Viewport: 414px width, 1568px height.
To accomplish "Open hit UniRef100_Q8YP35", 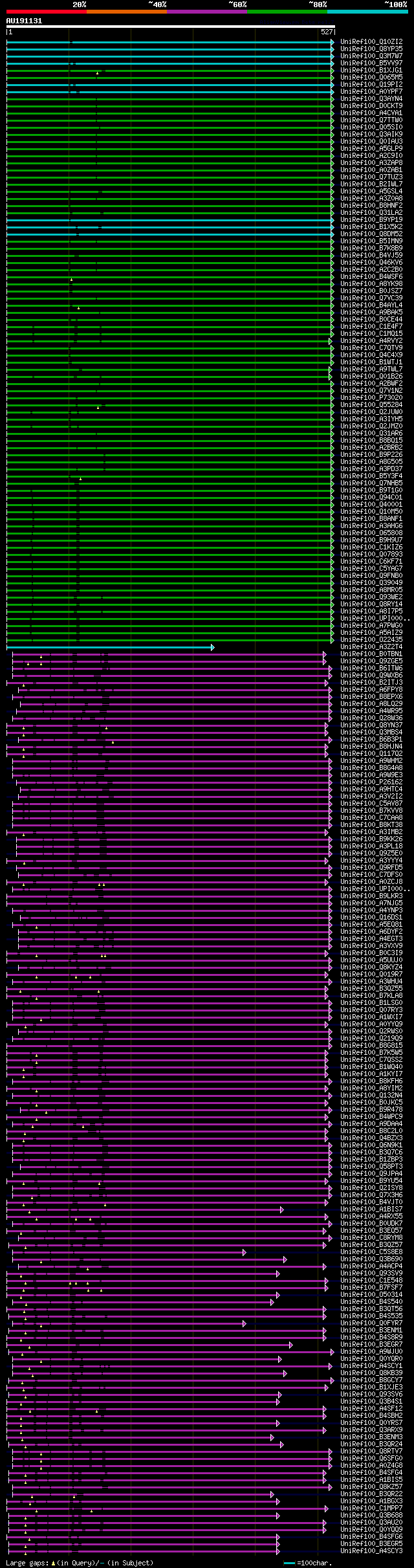I will click(371, 49).
